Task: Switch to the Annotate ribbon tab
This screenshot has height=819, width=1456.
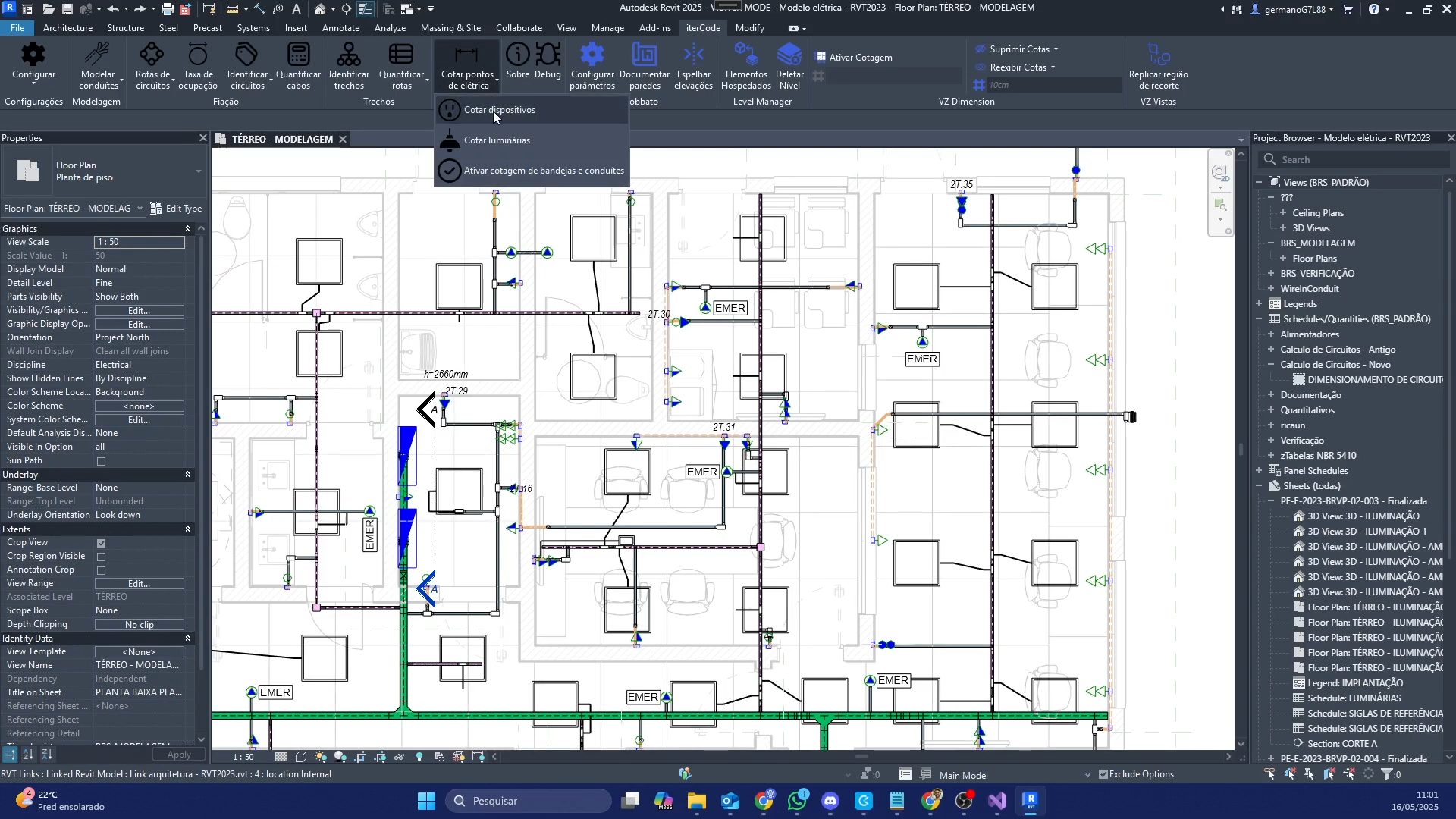Action: pyautogui.click(x=340, y=28)
